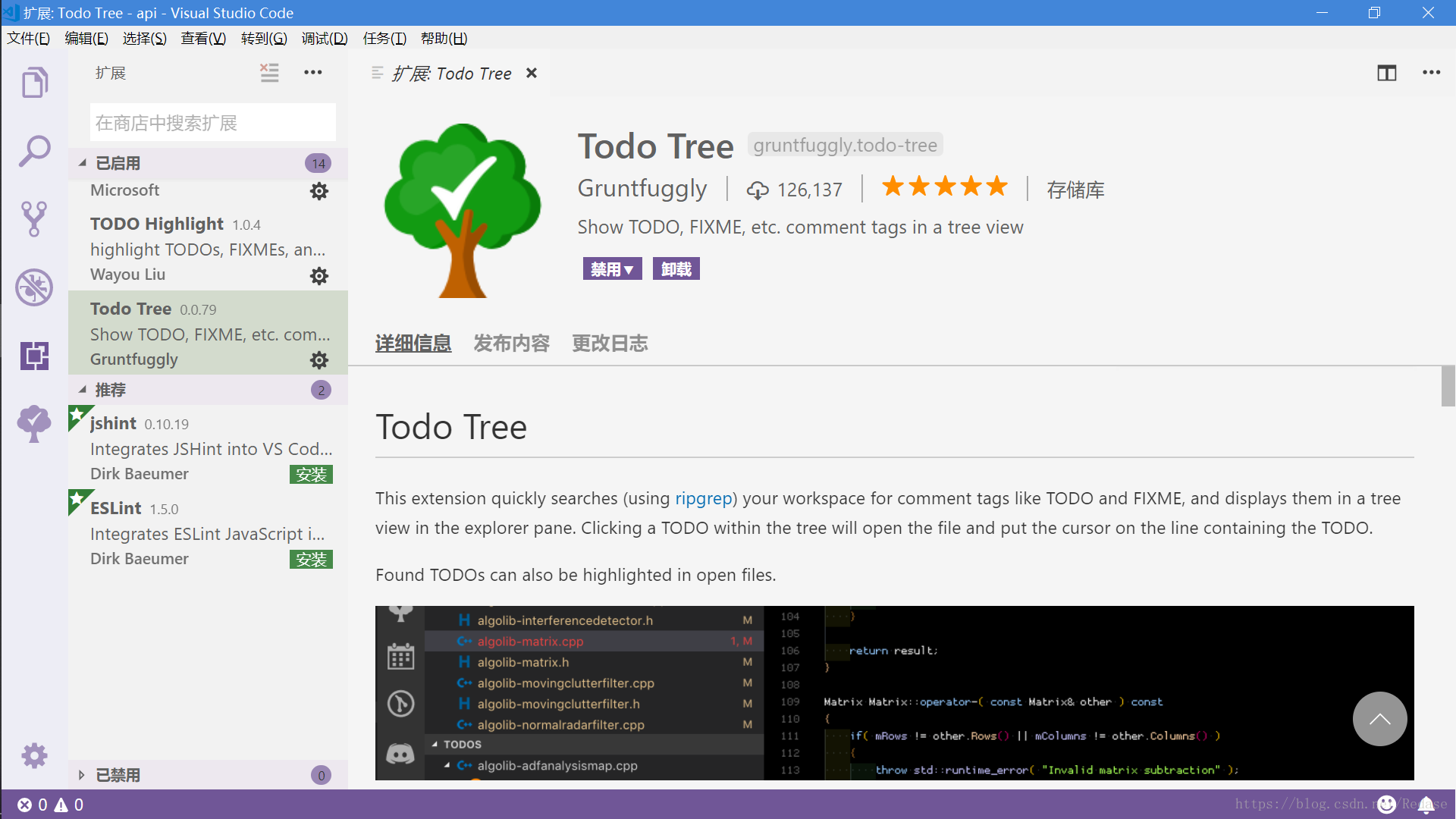
Task: Click the 卸载 (Uninstall) button
Action: pyautogui.click(x=676, y=269)
